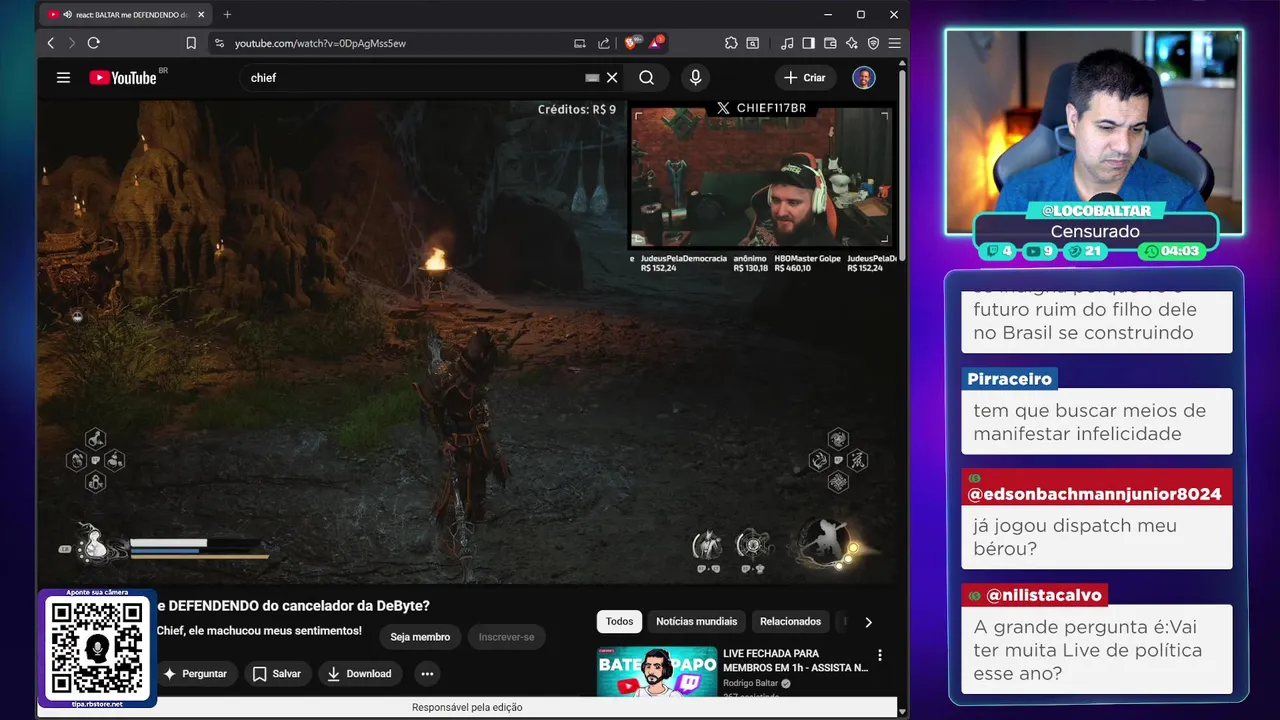Open the BATE PAPO video thumbnail

pos(657,672)
